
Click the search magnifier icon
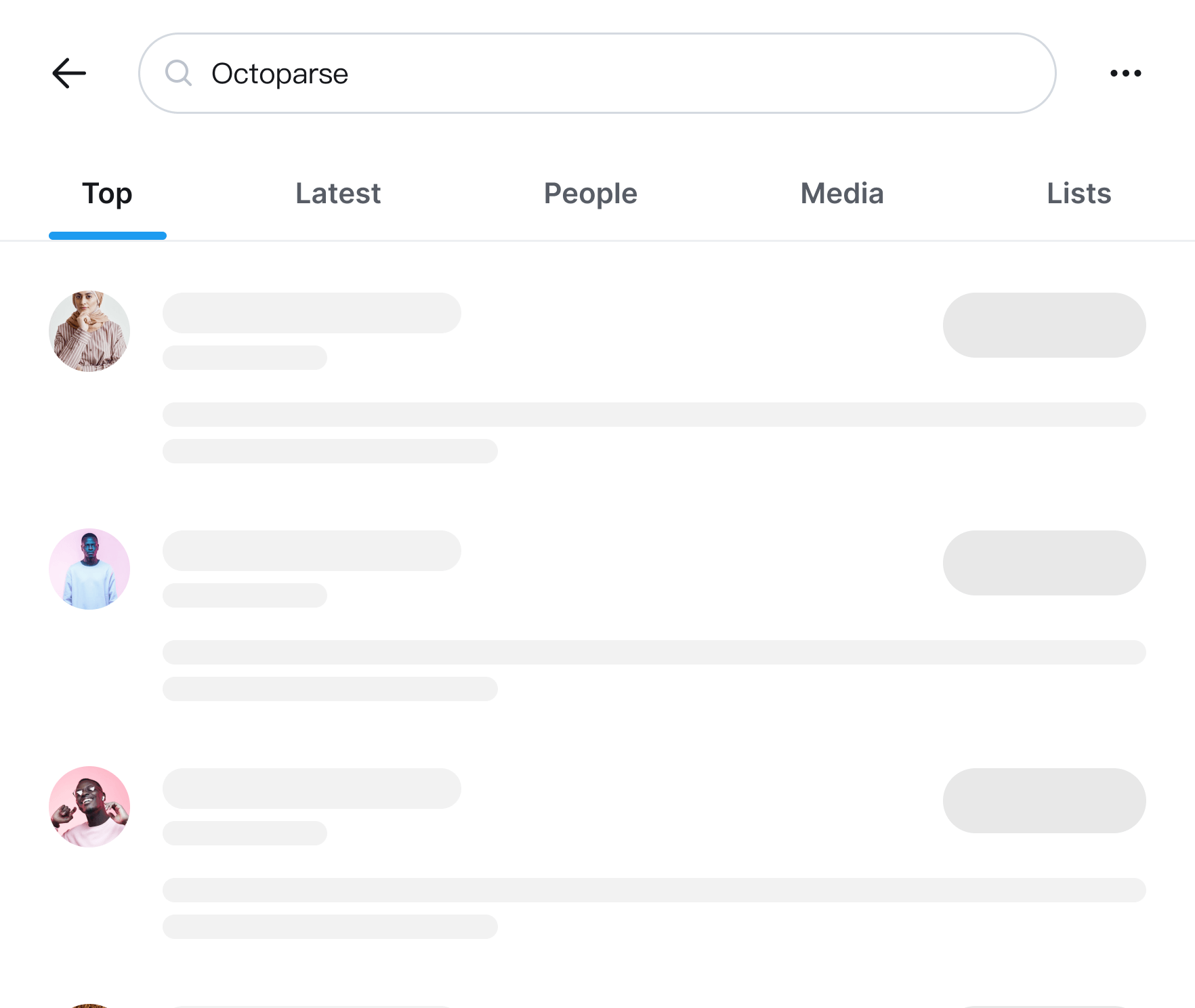tap(178, 73)
